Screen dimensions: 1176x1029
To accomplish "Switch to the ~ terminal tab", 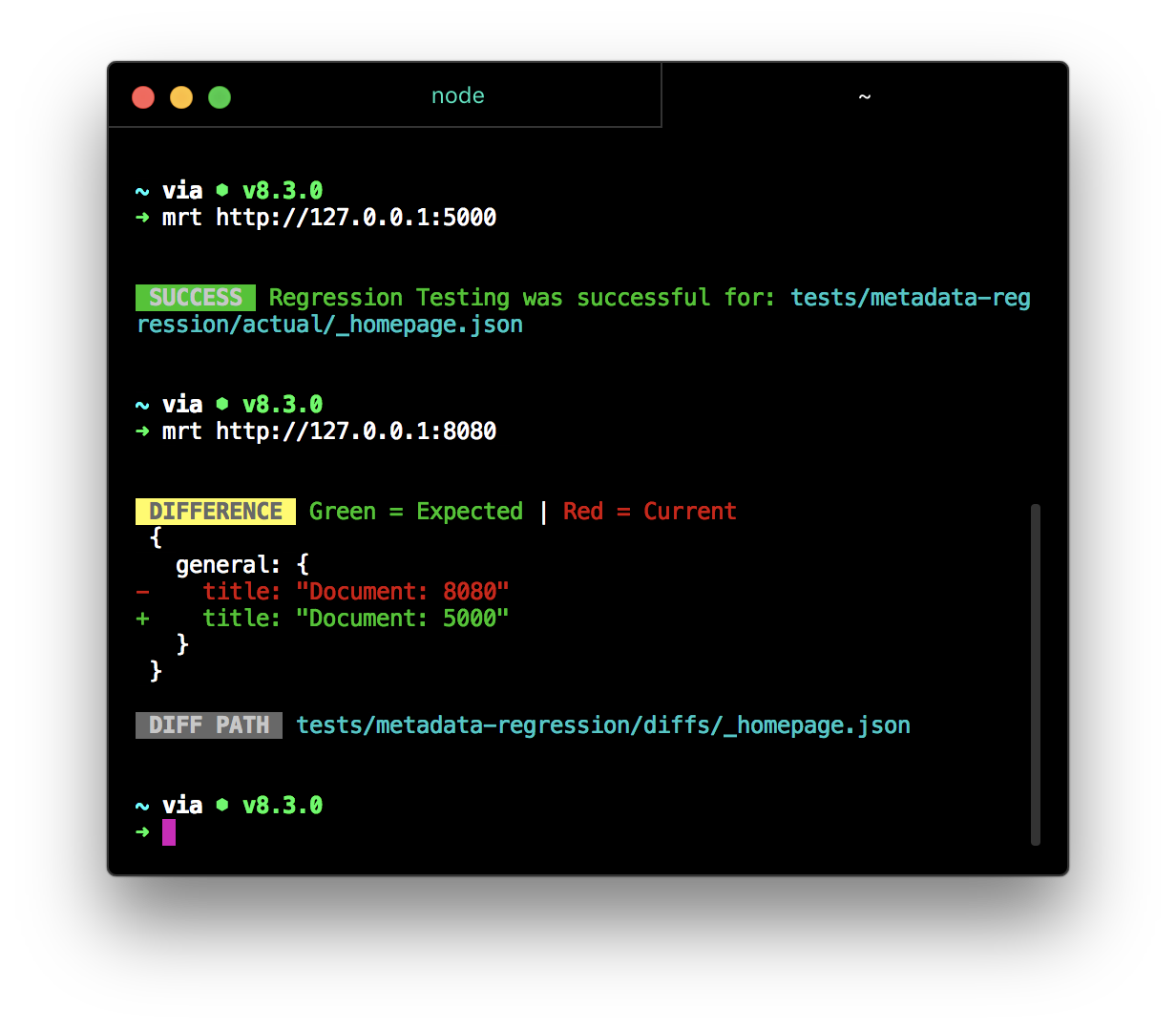I will point(864,95).
